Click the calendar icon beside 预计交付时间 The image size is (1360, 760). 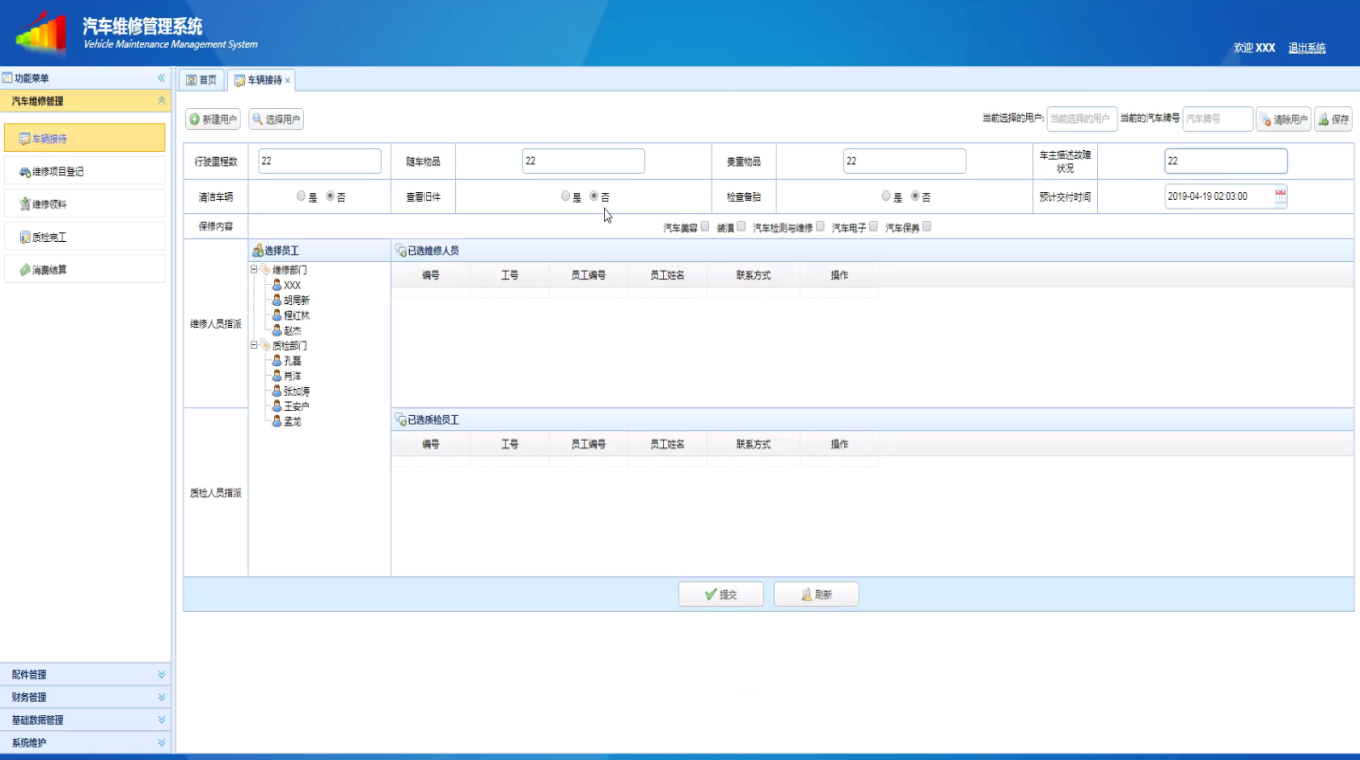point(1280,196)
